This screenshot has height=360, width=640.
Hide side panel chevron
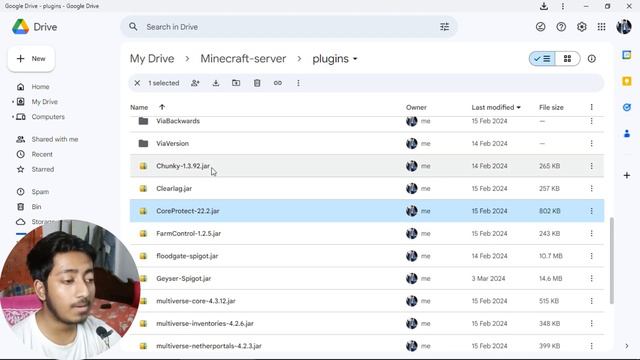[627, 346]
